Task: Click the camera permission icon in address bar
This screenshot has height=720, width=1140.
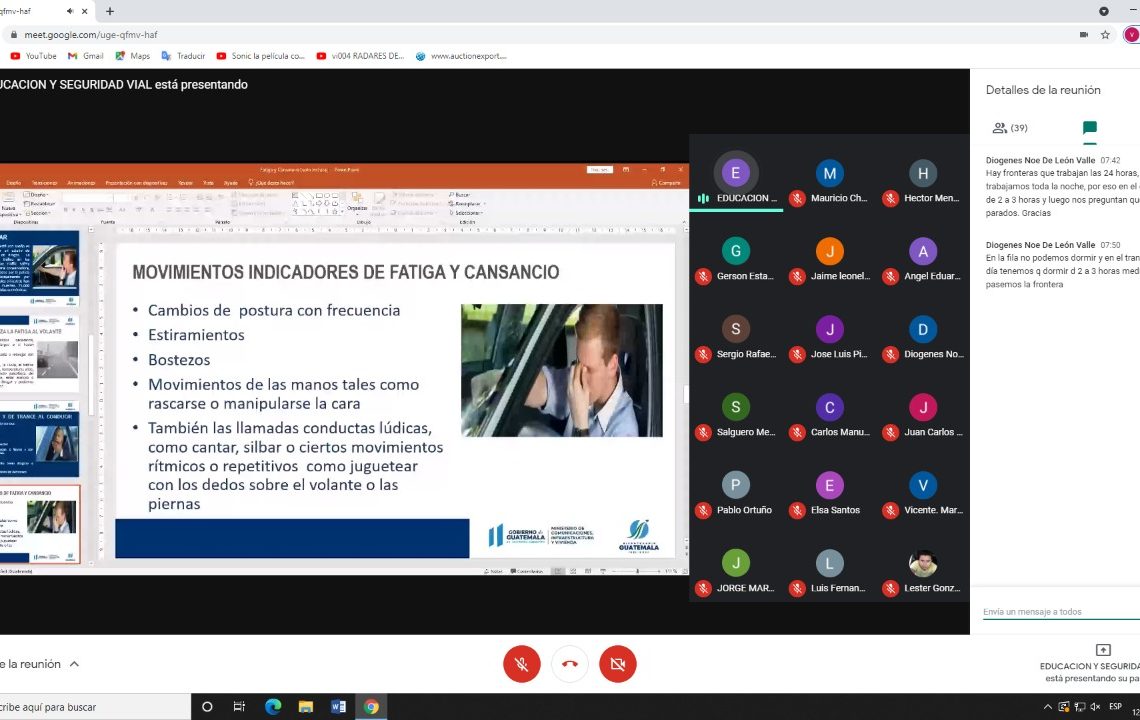Action: (1084, 34)
